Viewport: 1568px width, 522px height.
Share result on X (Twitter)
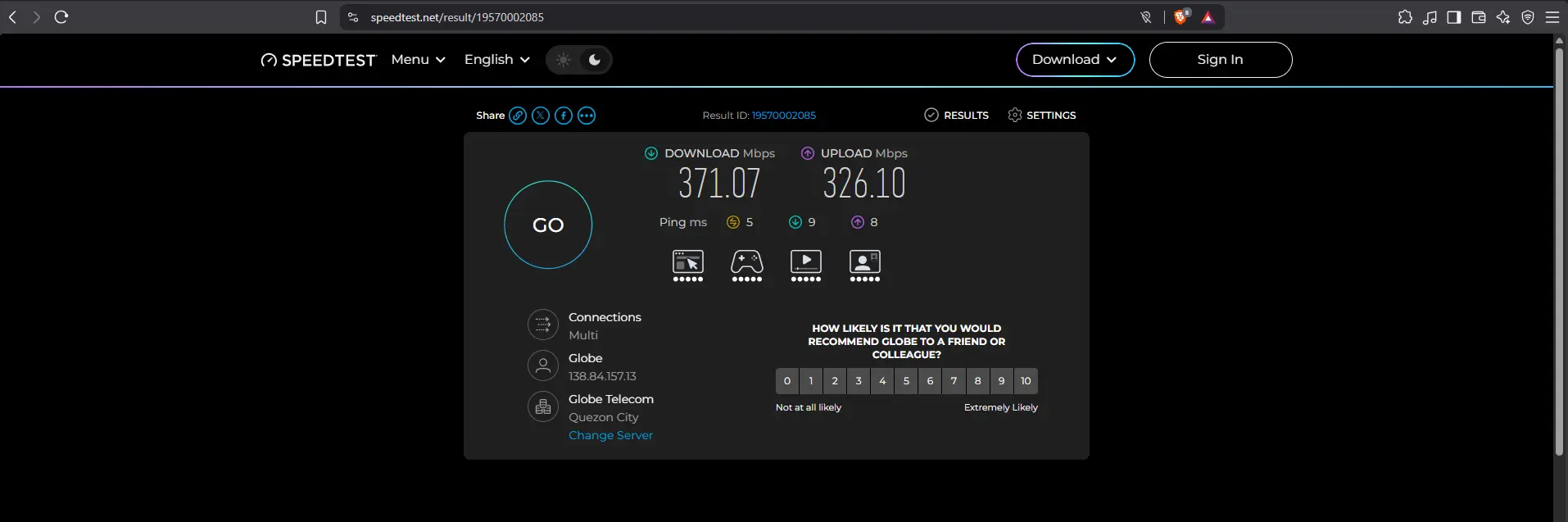541,116
